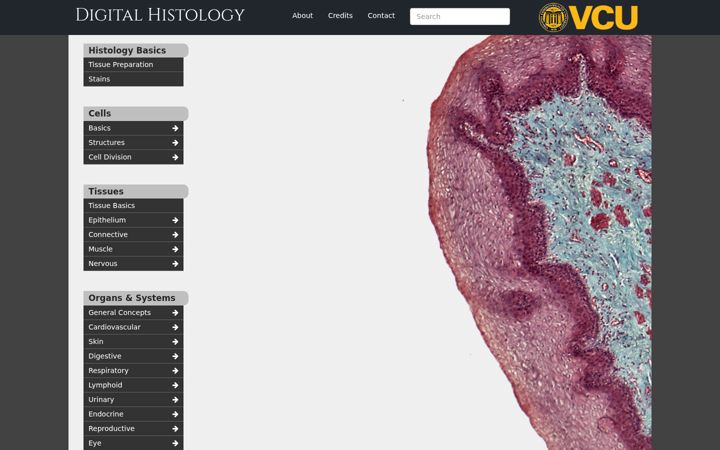Open the Cell Division menu item

click(133, 157)
